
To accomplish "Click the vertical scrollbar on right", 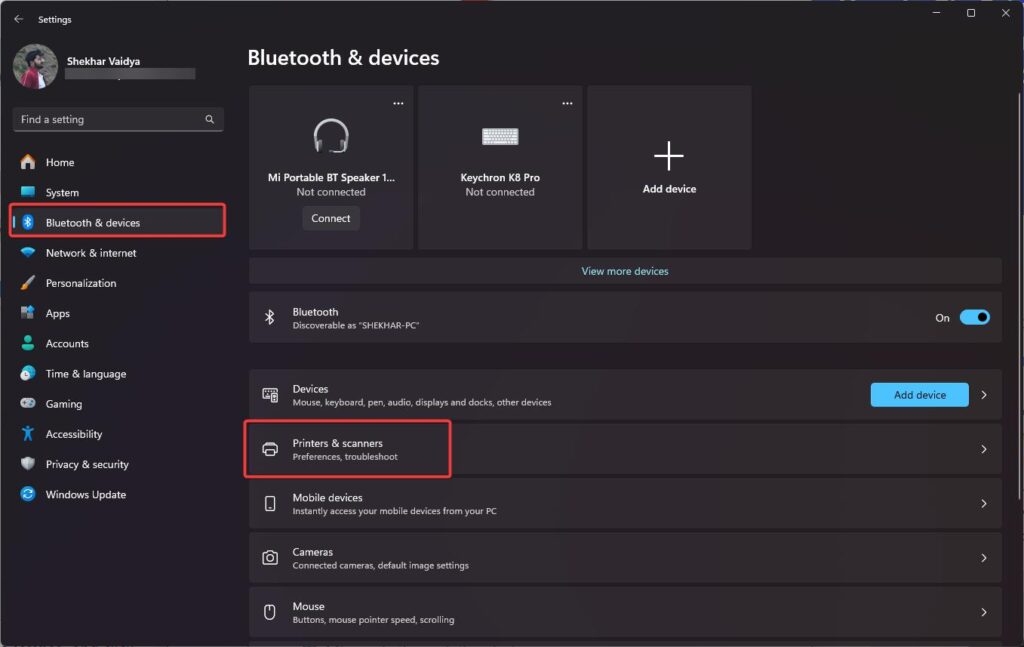I will point(1019,297).
